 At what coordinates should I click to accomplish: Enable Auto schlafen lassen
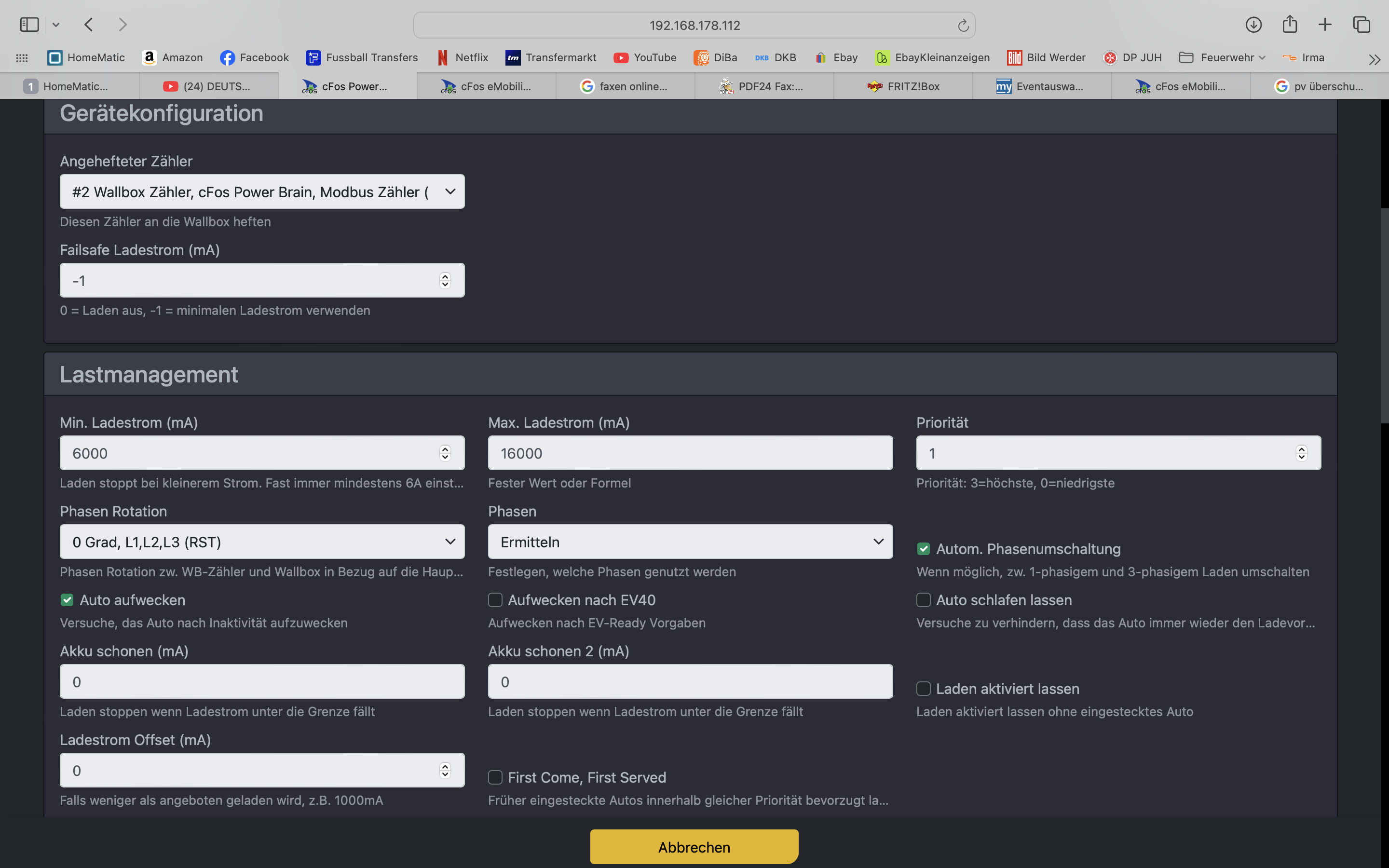(924, 600)
